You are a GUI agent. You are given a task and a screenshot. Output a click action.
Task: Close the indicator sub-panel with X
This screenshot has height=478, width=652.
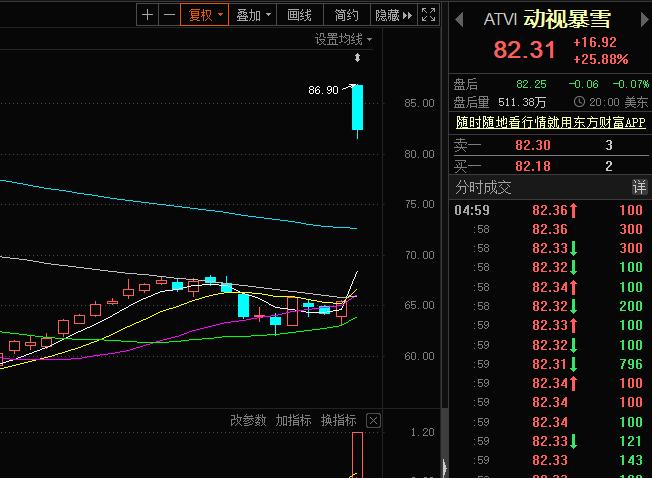(x=373, y=421)
